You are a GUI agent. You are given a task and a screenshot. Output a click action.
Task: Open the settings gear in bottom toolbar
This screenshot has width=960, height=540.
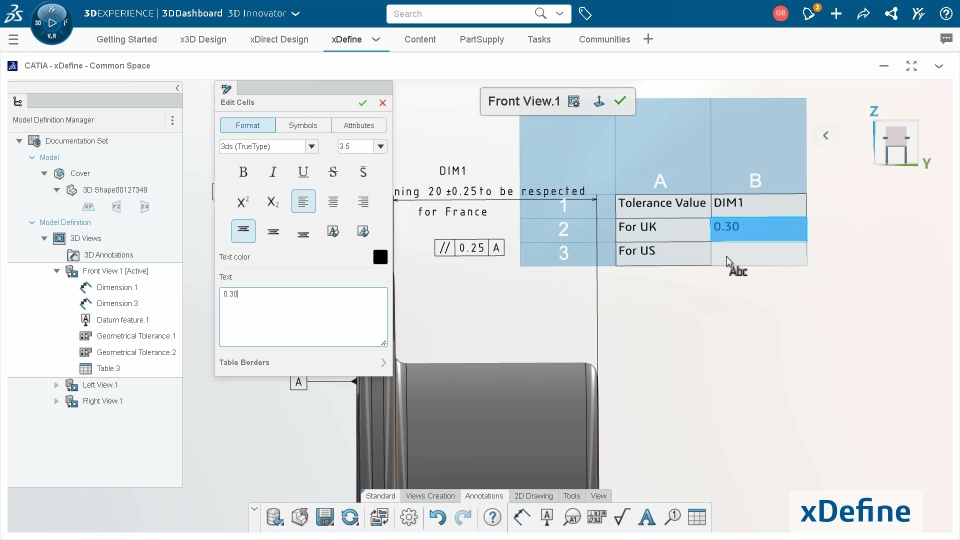(409, 517)
